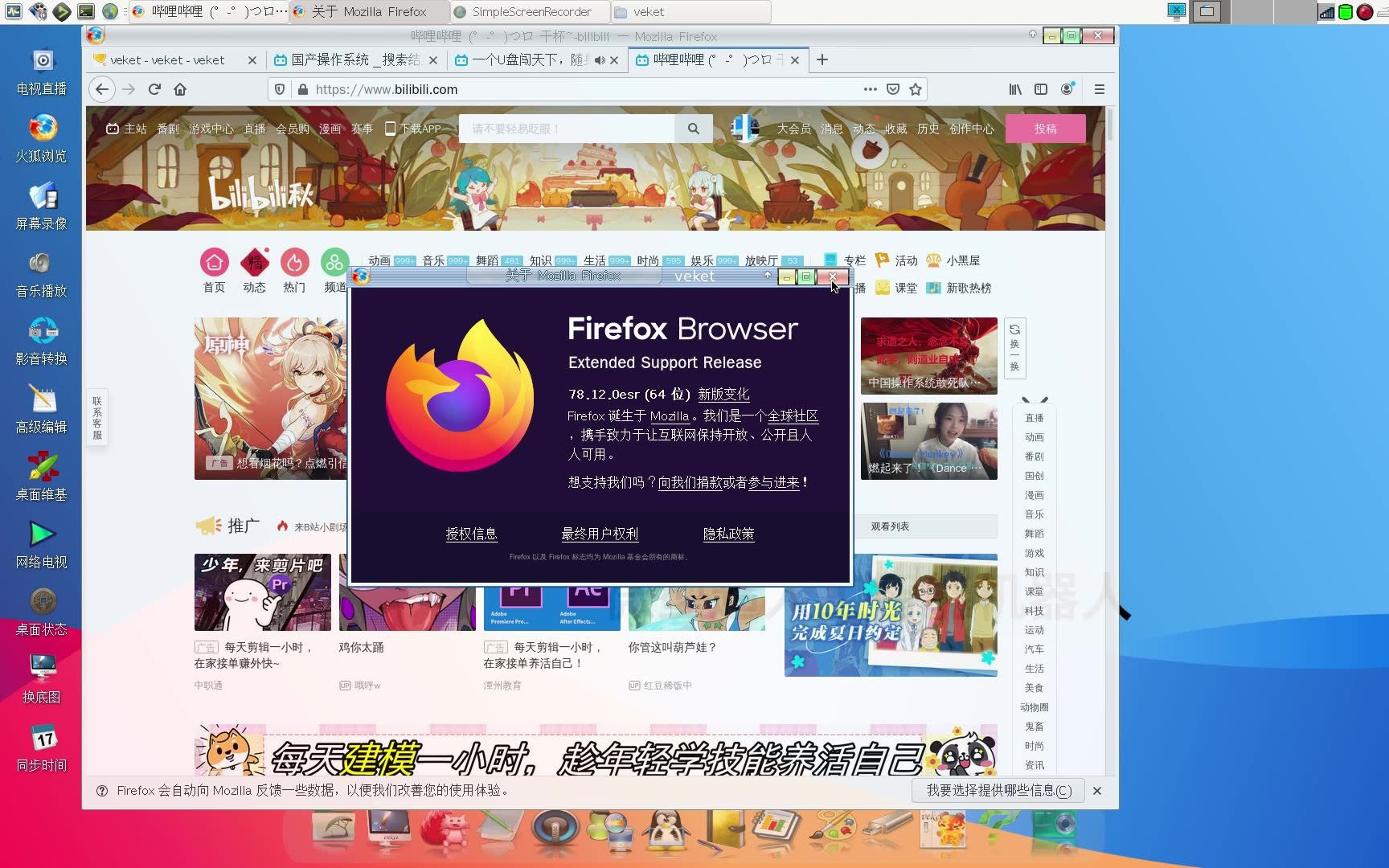Open 电视直播 desktop icon
The width and height of the screenshot is (1389, 868).
(42, 72)
